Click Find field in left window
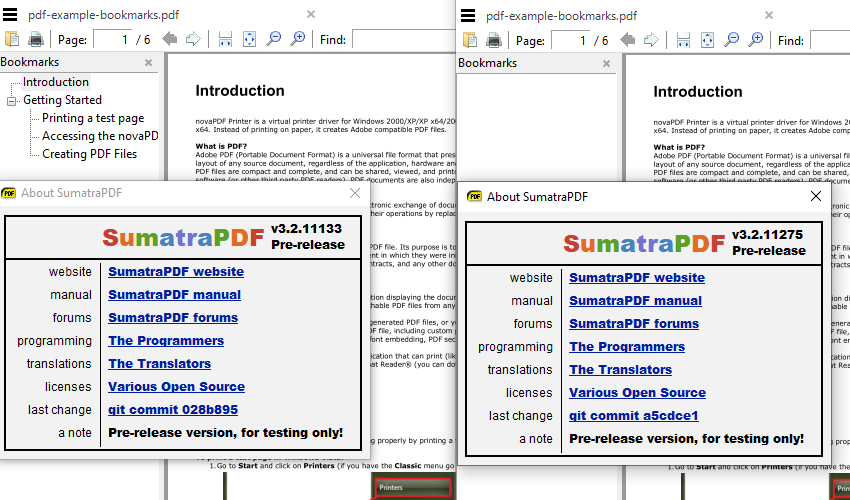This screenshot has width=850, height=500. tap(404, 40)
